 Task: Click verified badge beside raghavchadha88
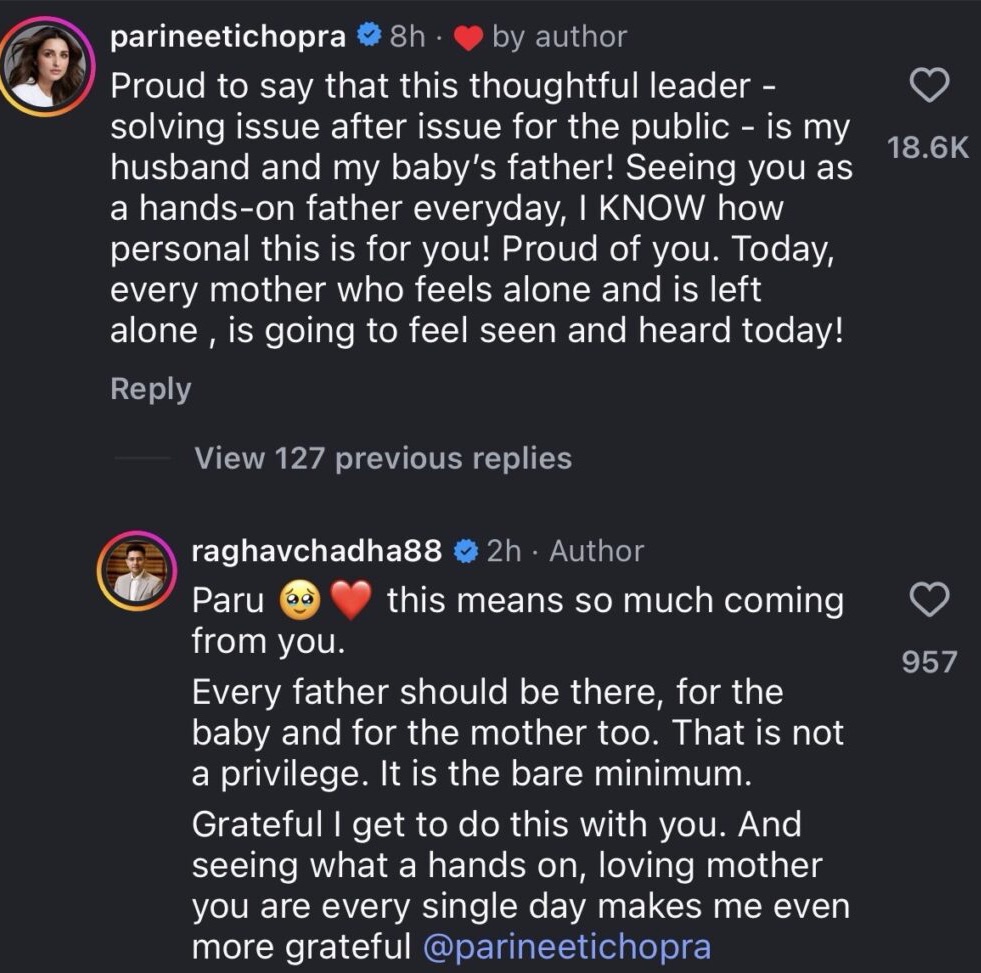(x=465, y=551)
